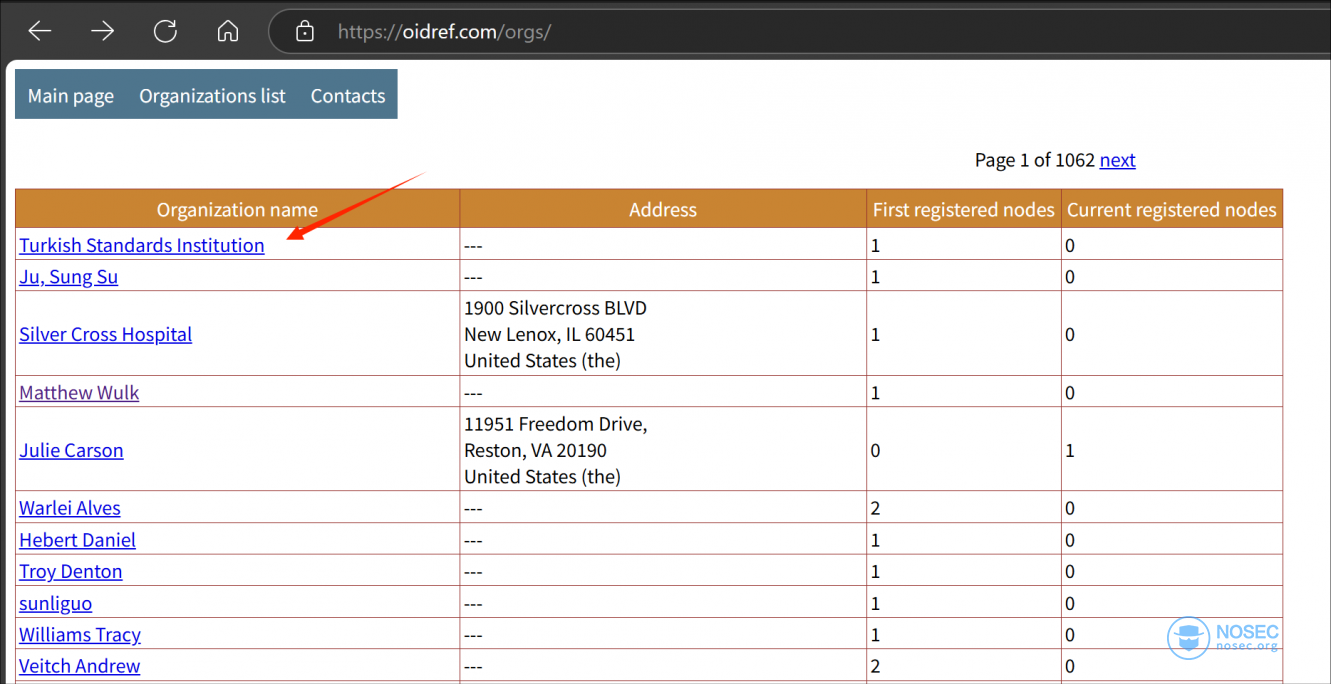Screen dimensions: 1331x684
Task: Focus the address bar showing oidref.com/orgs/
Action: (x=800, y=32)
